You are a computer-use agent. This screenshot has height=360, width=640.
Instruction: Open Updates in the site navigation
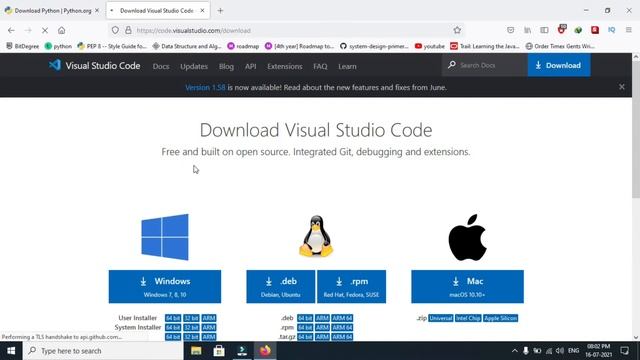pyautogui.click(x=194, y=66)
